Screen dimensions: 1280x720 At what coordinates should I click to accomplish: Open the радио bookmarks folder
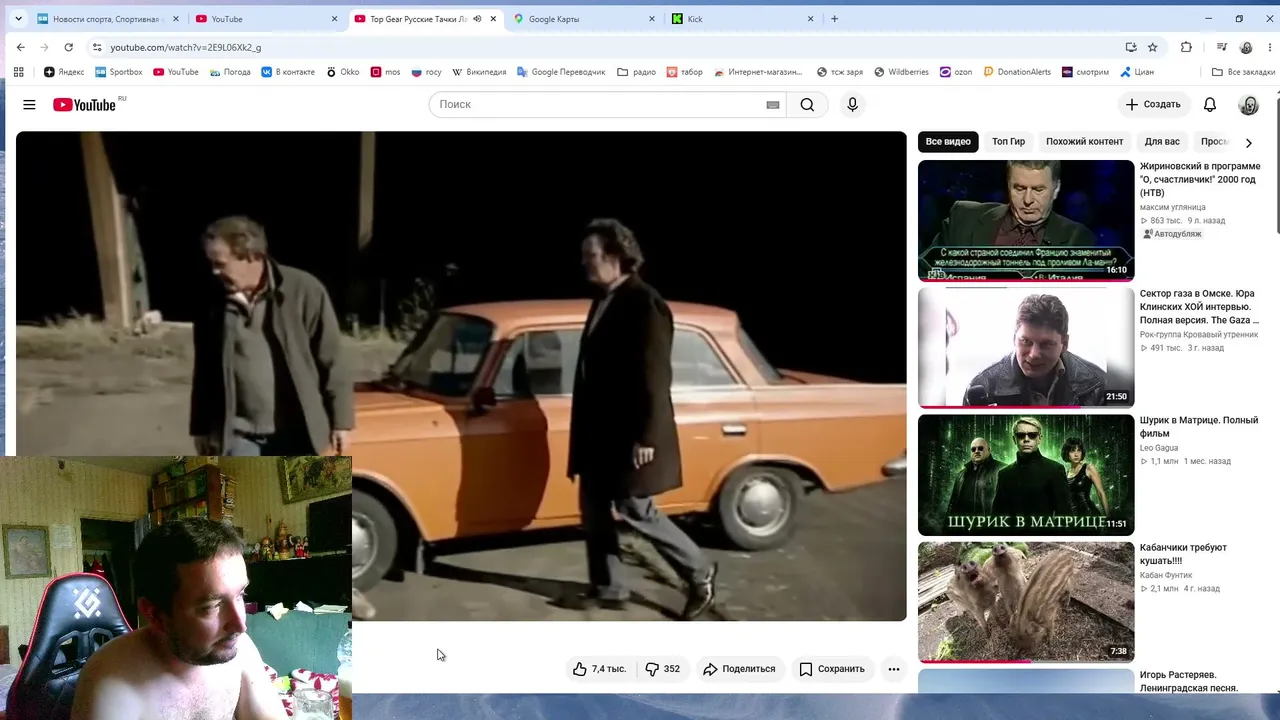click(x=636, y=72)
